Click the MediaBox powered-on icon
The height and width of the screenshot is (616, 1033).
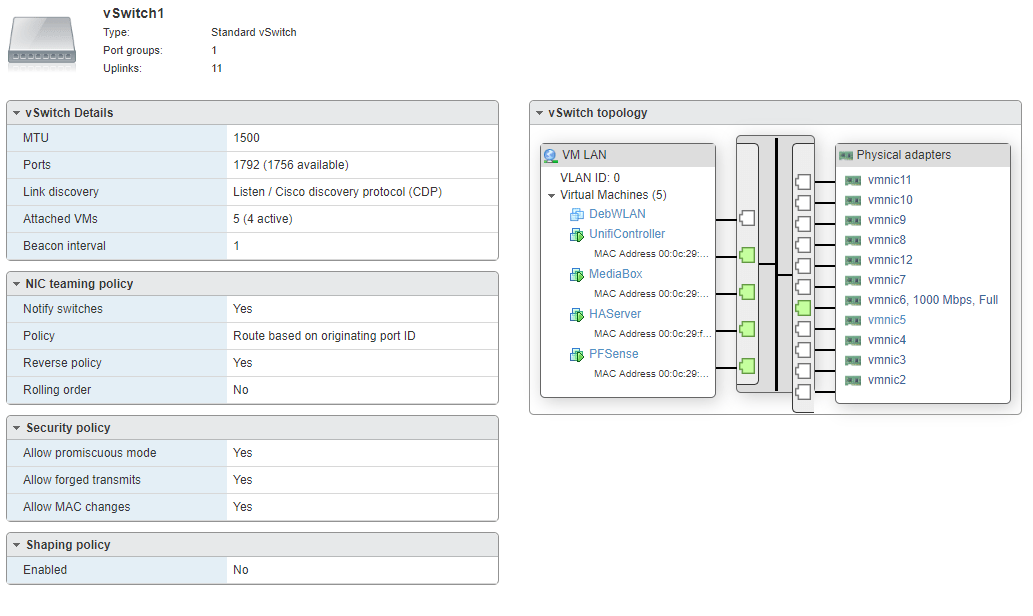pyautogui.click(x=578, y=274)
